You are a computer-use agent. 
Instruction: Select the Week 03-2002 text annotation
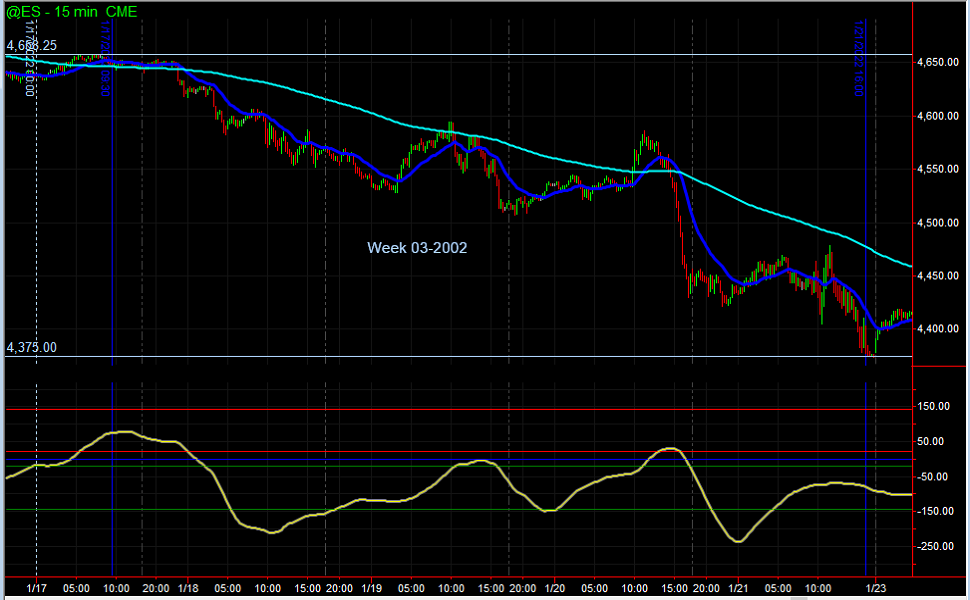click(416, 247)
